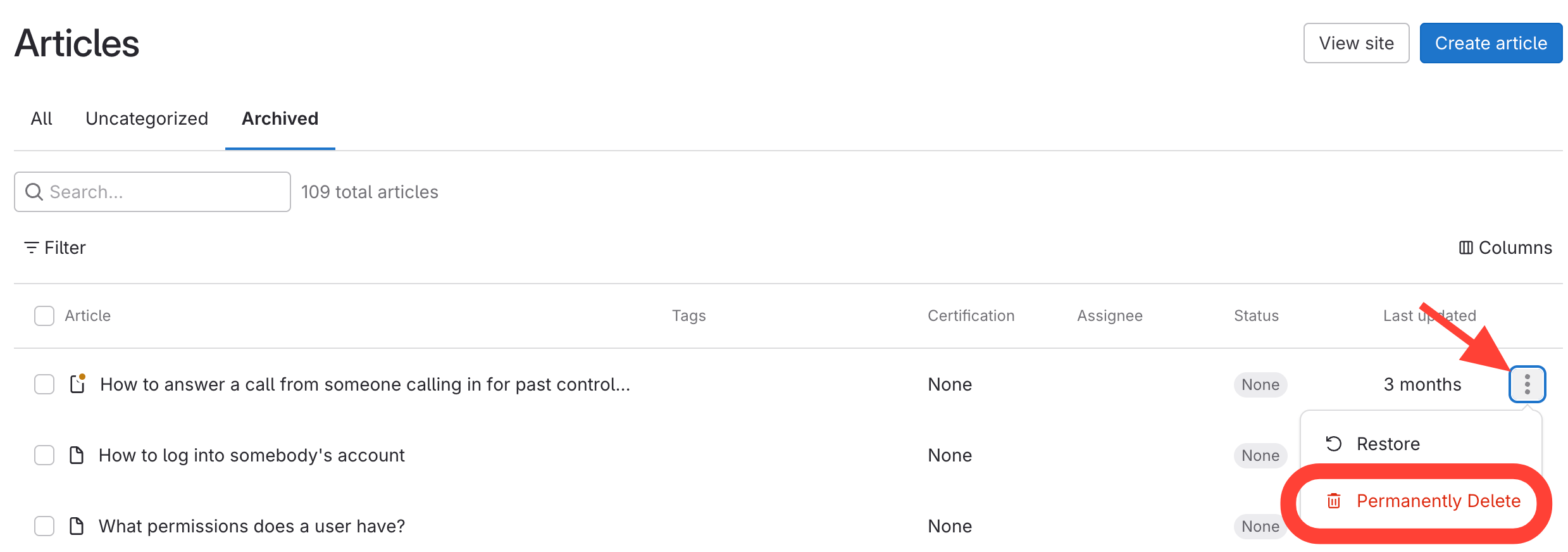Click document icon for log into account article
This screenshot has width=1568, height=552.
pos(77,455)
